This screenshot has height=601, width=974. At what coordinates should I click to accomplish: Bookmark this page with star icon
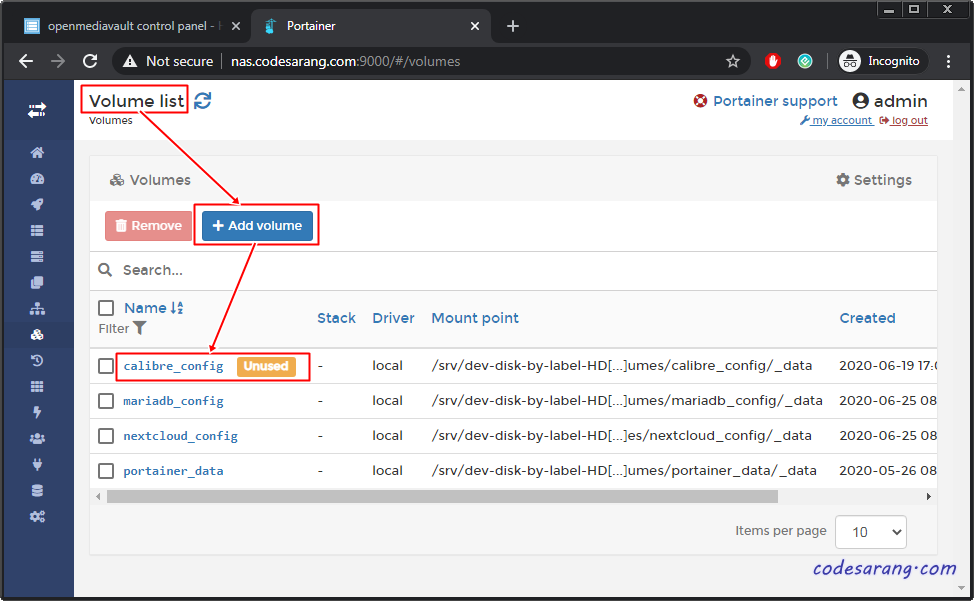pyautogui.click(x=733, y=61)
